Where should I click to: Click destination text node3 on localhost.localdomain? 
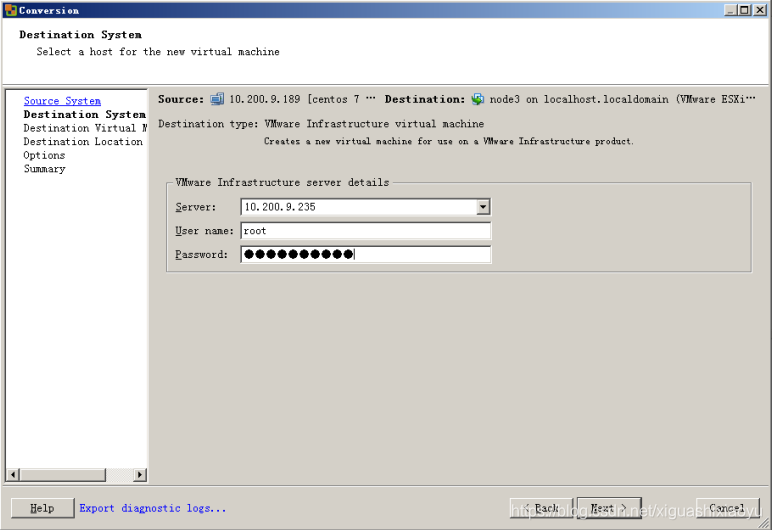[x=579, y=99]
